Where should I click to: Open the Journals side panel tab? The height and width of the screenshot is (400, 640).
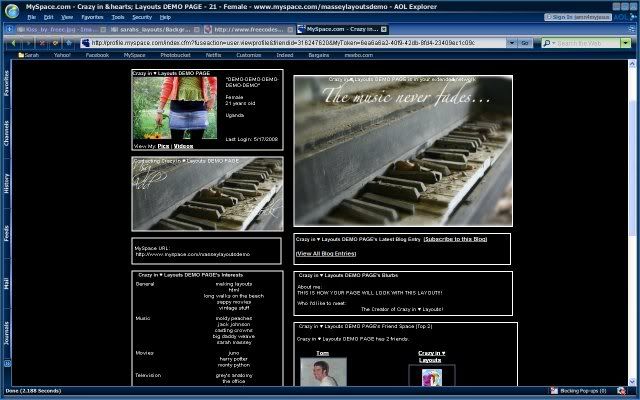tap(7, 333)
